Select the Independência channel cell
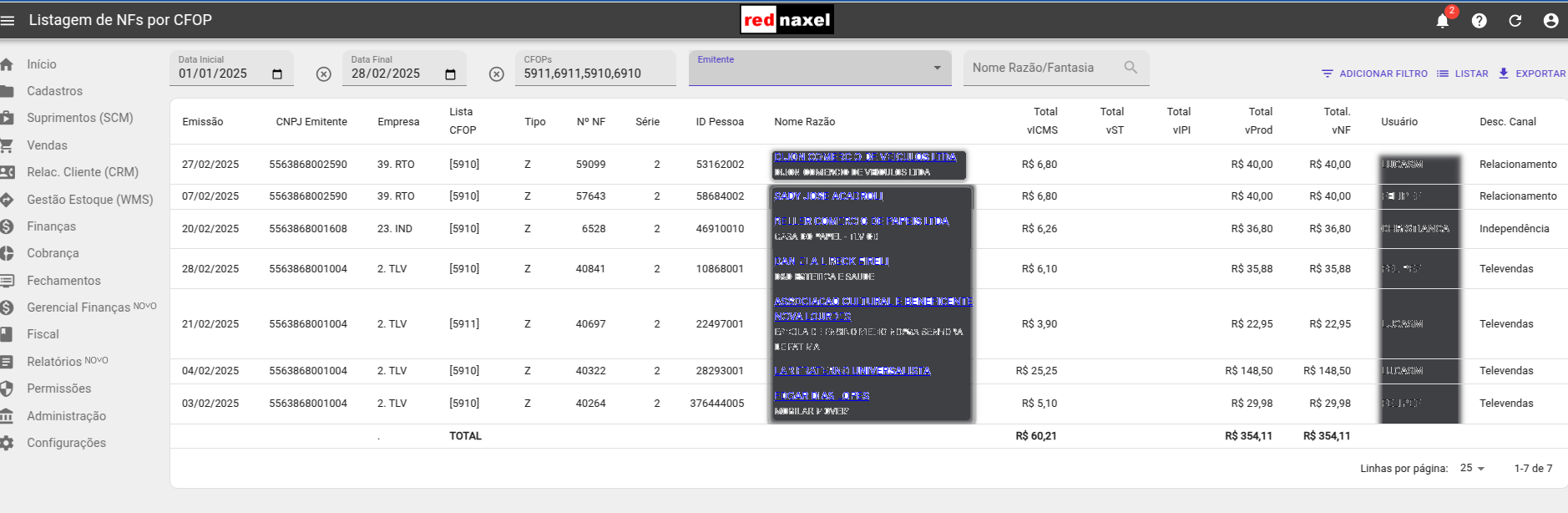The image size is (1568, 513). 1515,229
